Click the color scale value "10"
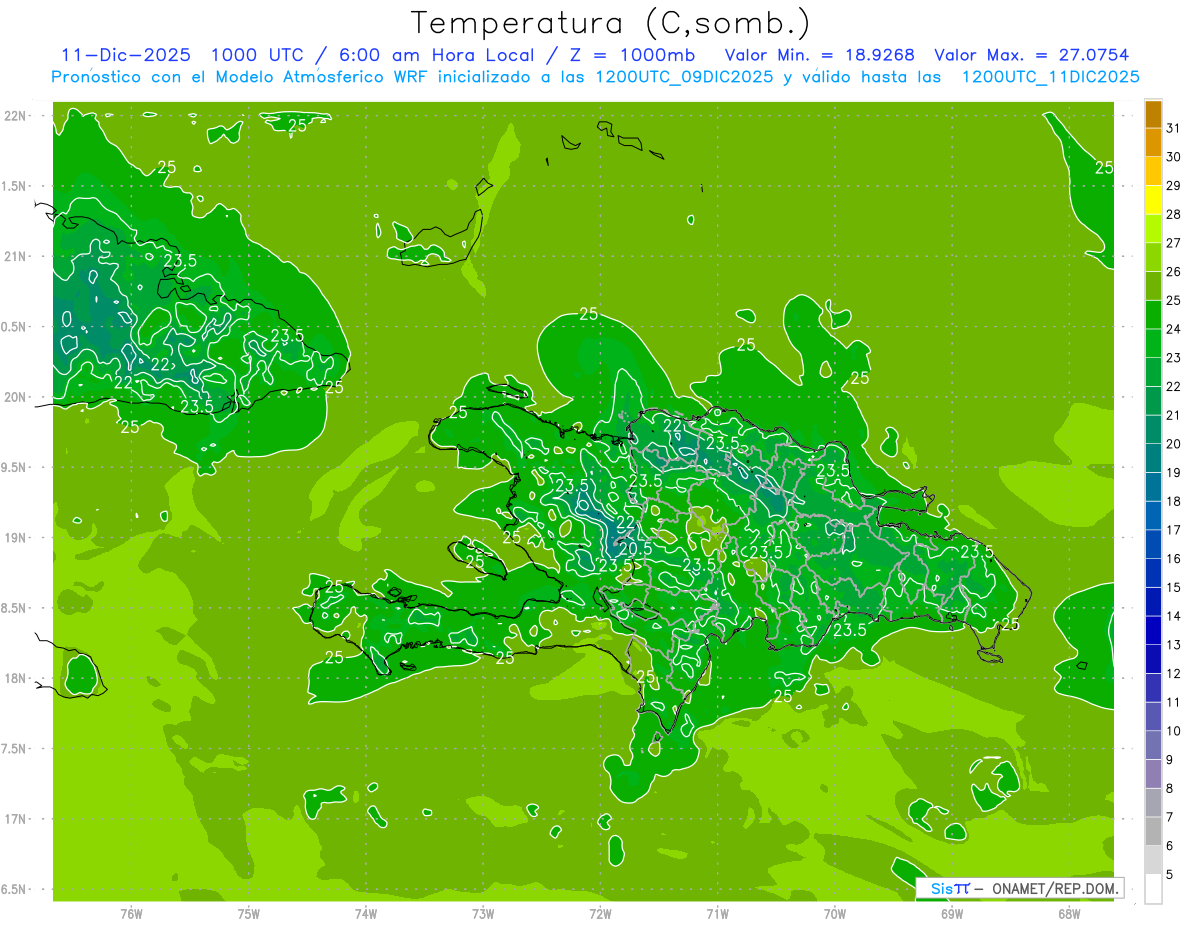 pyautogui.click(x=1174, y=731)
